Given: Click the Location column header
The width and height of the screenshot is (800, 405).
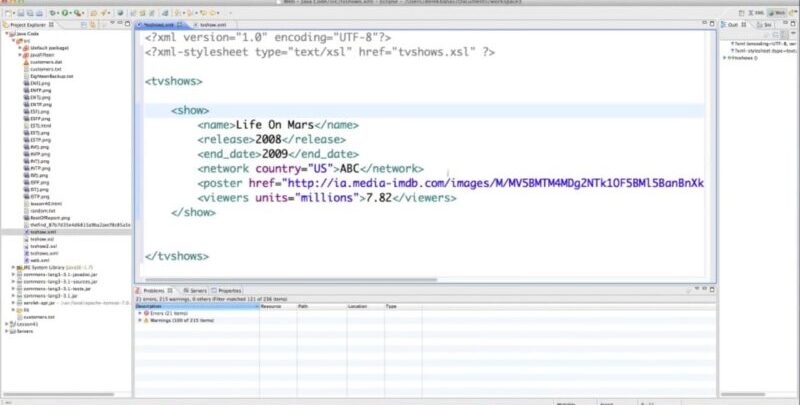Looking at the screenshot, I should tap(366, 307).
